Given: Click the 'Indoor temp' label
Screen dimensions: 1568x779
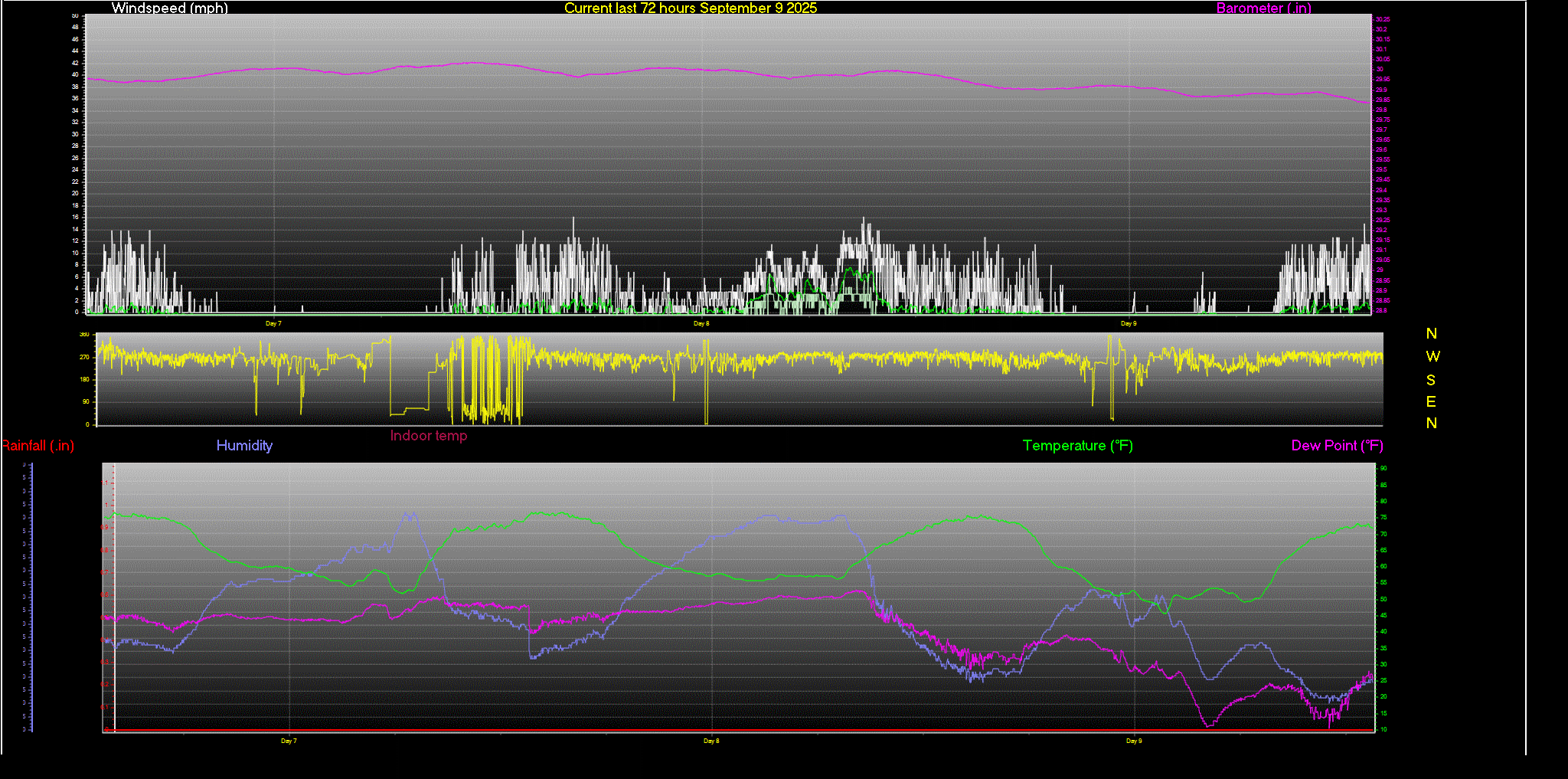Looking at the screenshot, I should pos(429,435).
